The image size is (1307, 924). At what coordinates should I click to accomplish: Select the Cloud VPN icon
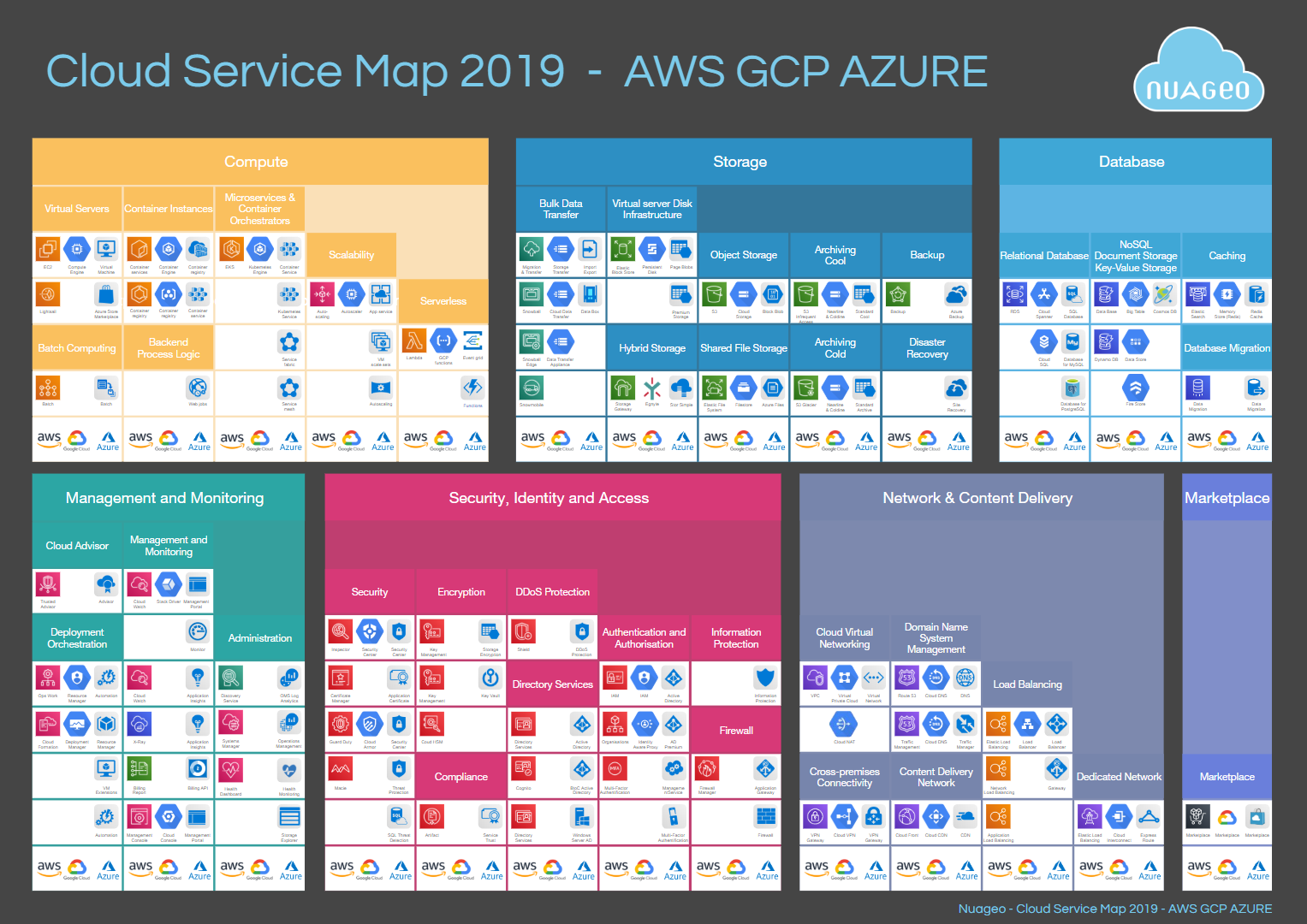844,817
